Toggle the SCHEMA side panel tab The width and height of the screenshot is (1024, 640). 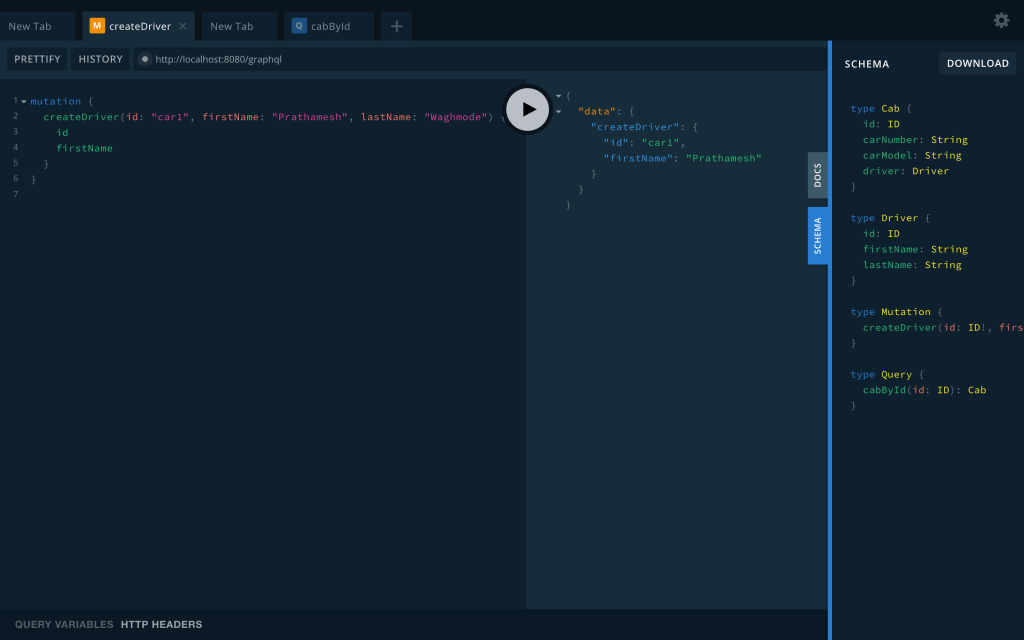pyautogui.click(x=817, y=236)
